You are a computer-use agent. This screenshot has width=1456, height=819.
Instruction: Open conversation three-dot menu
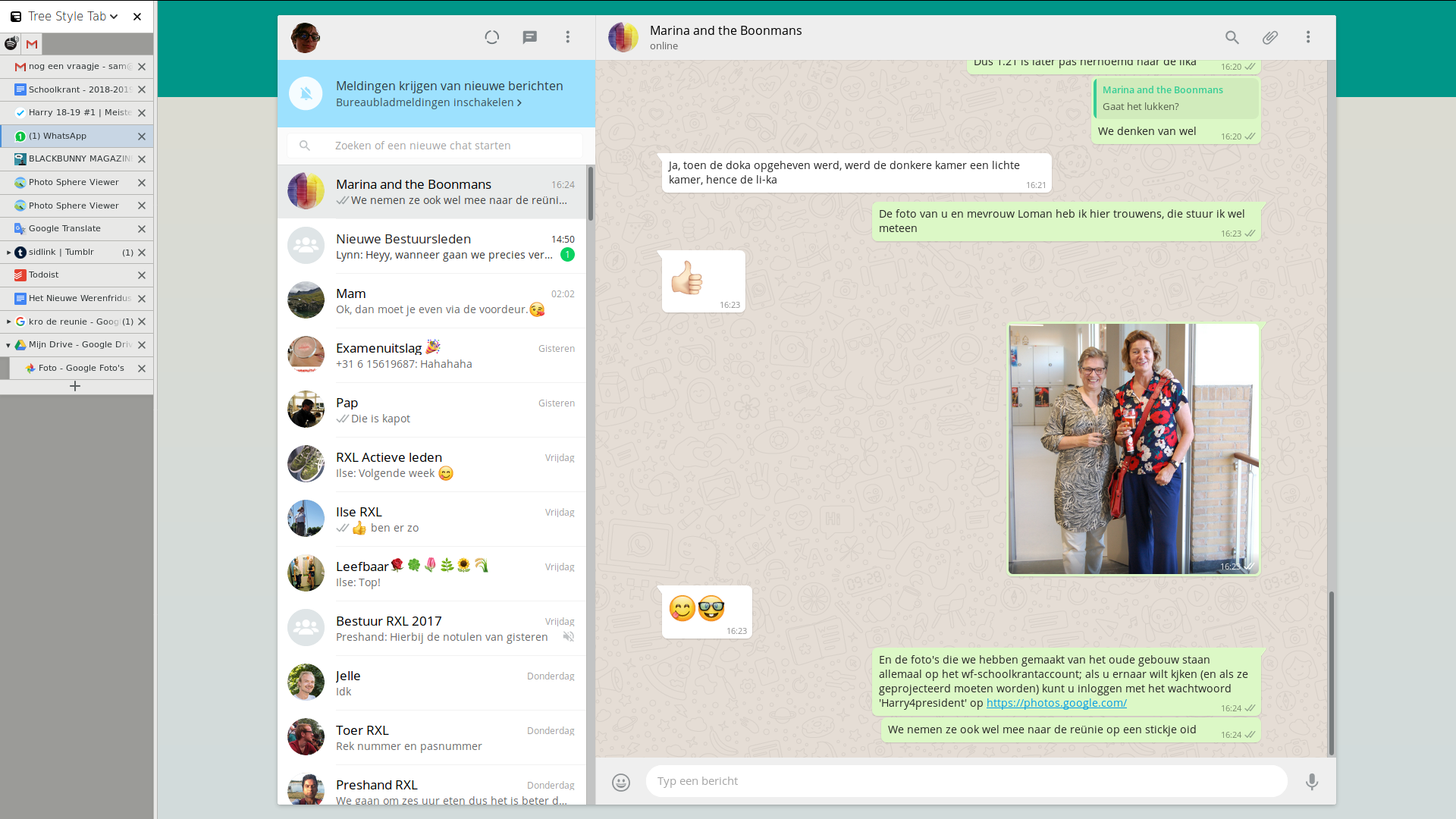click(1307, 37)
